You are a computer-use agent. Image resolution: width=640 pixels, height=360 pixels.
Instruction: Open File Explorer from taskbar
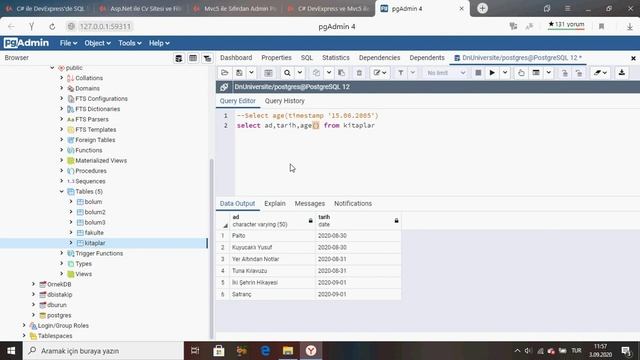pyautogui.click(x=288, y=351)
